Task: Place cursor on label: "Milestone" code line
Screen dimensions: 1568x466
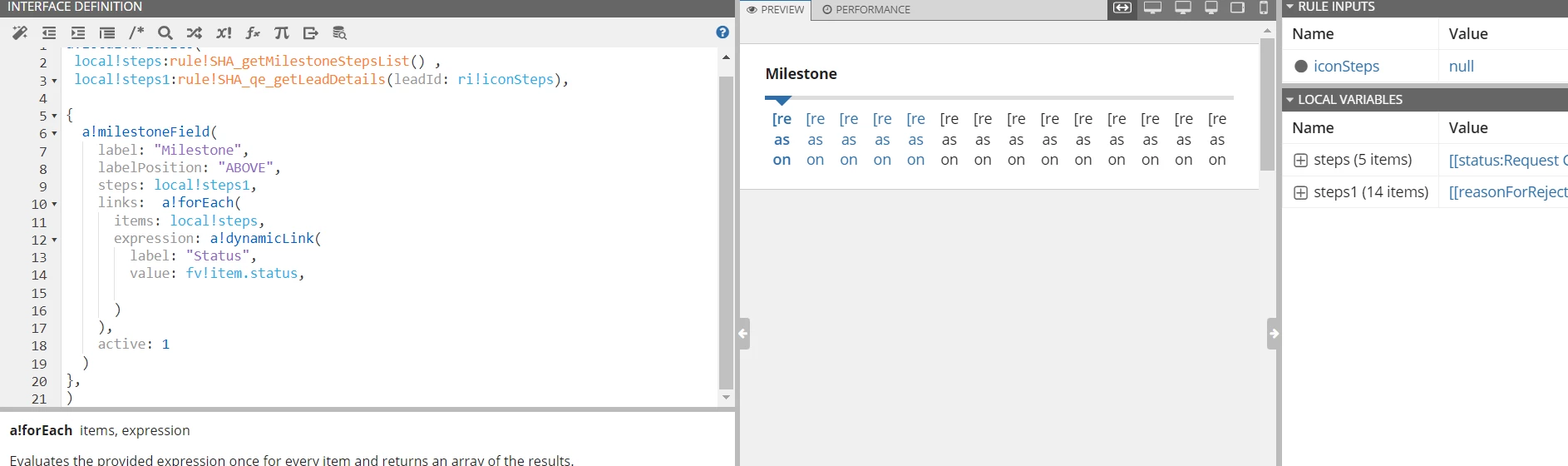Action: click(x=173, y=151)
